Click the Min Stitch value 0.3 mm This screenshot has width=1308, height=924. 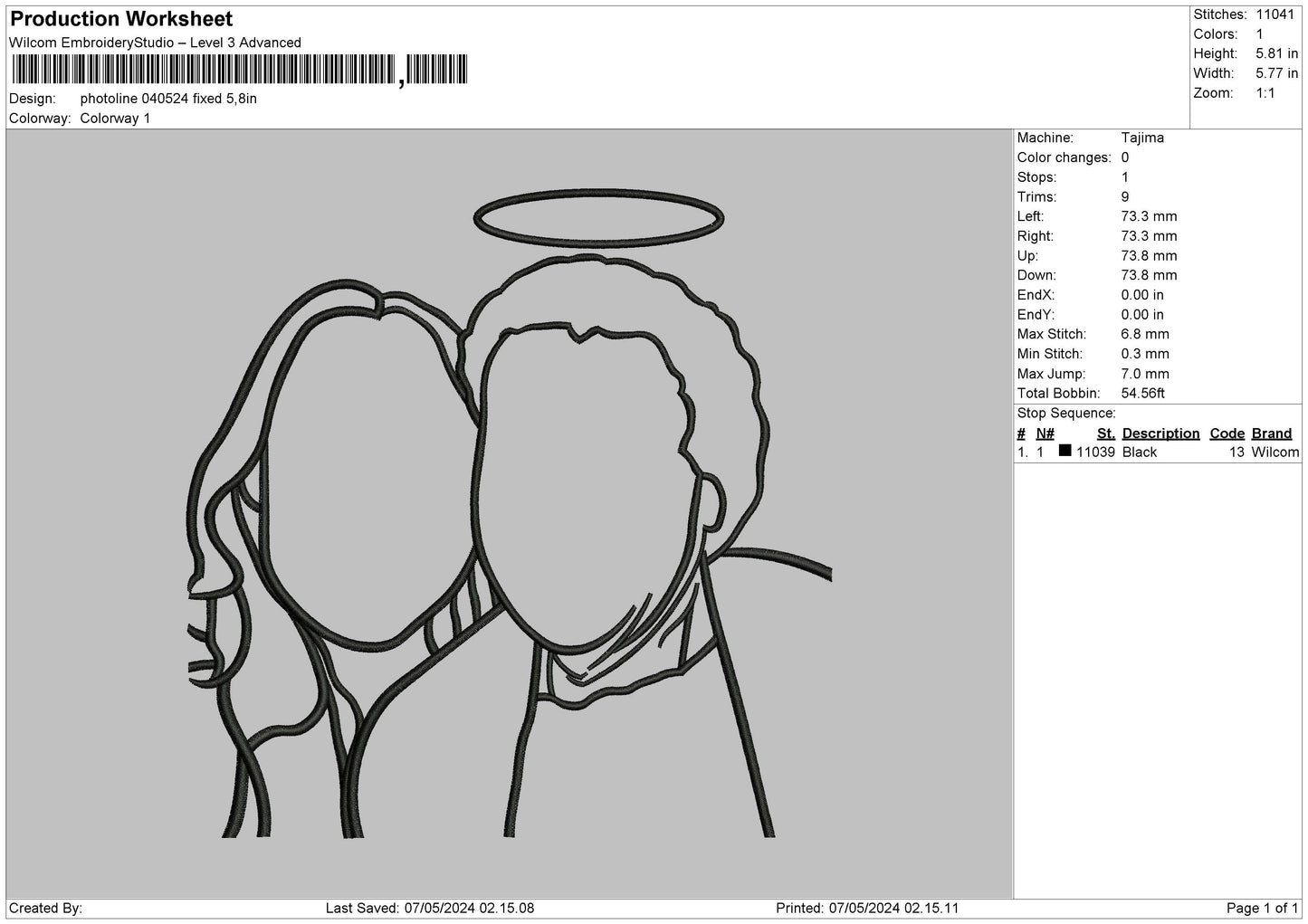point(1145,354)
